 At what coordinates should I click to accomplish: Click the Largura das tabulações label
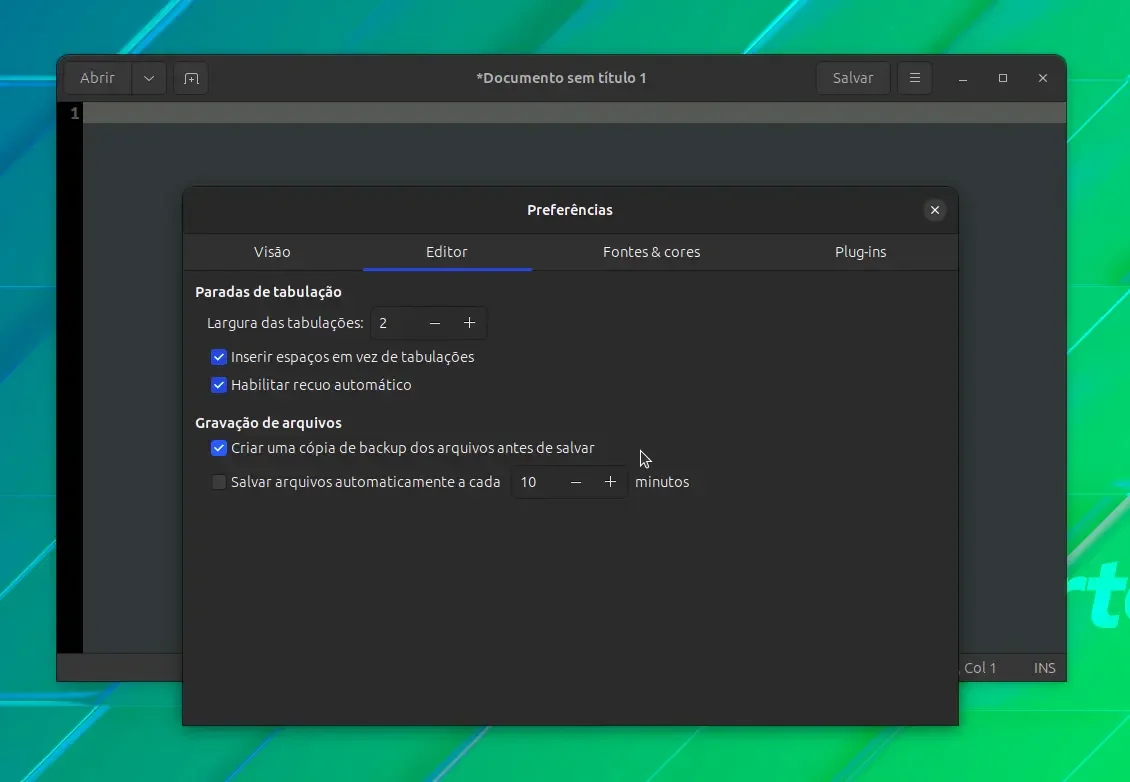[285, 323]
